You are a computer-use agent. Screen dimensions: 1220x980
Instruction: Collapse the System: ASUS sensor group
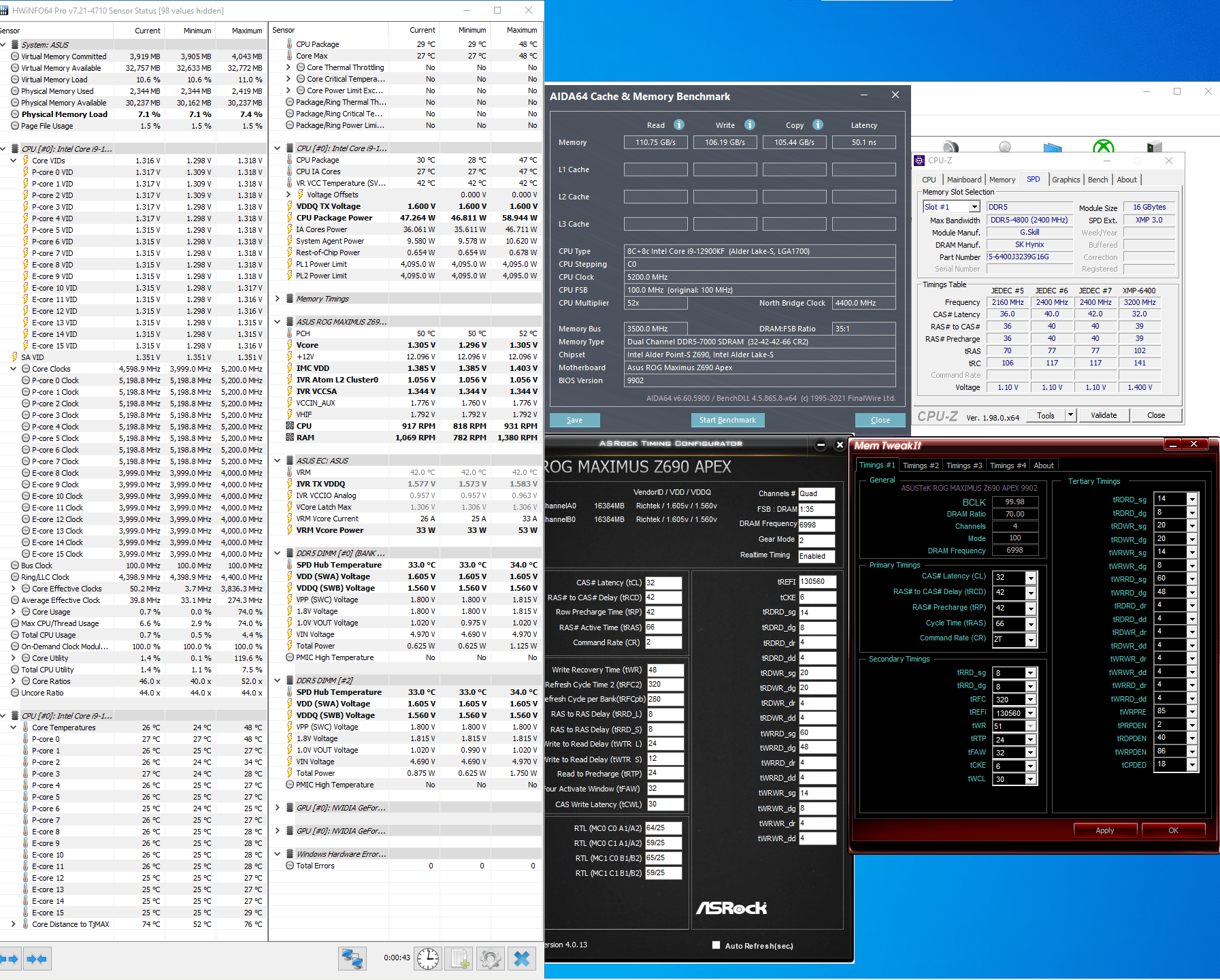3,45
